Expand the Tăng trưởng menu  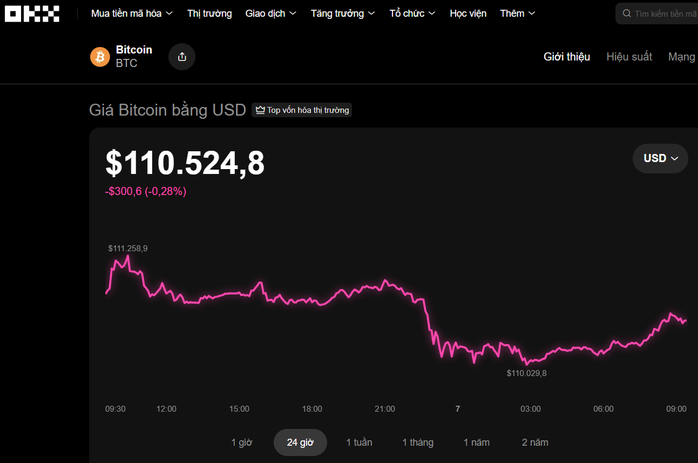[x=342, y=14]
